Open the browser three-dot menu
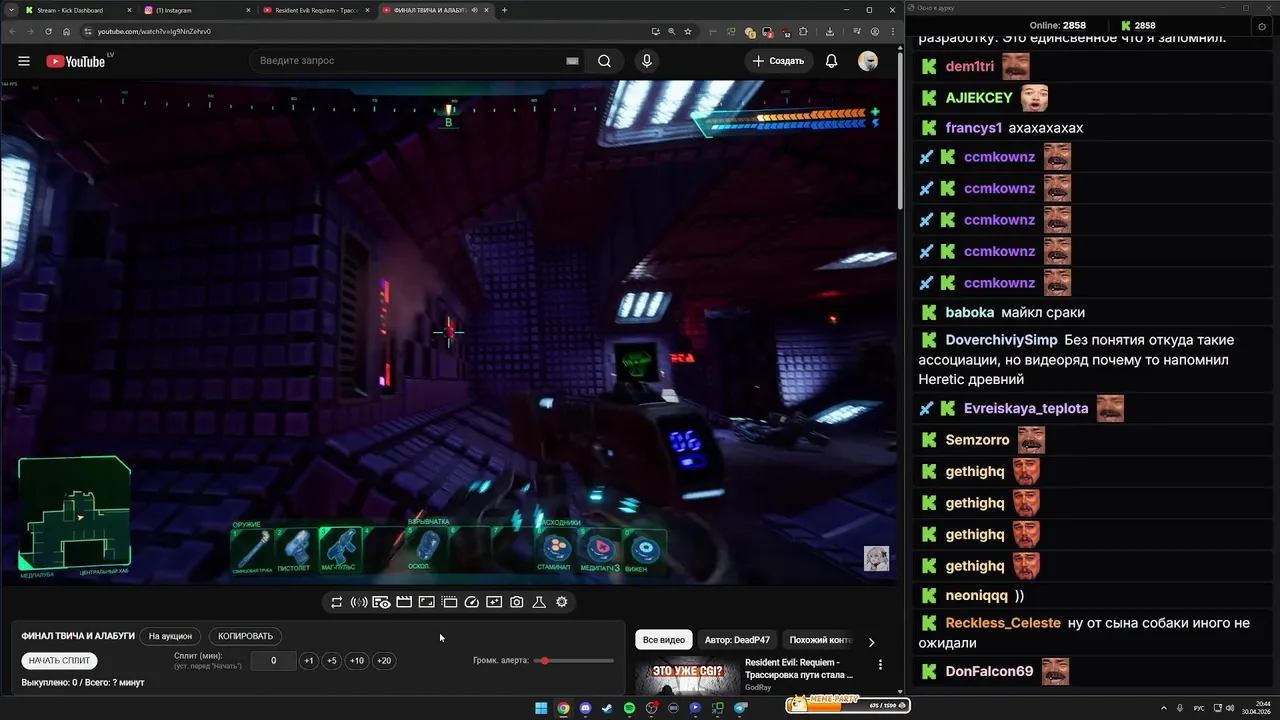 (x=892, y=31)
